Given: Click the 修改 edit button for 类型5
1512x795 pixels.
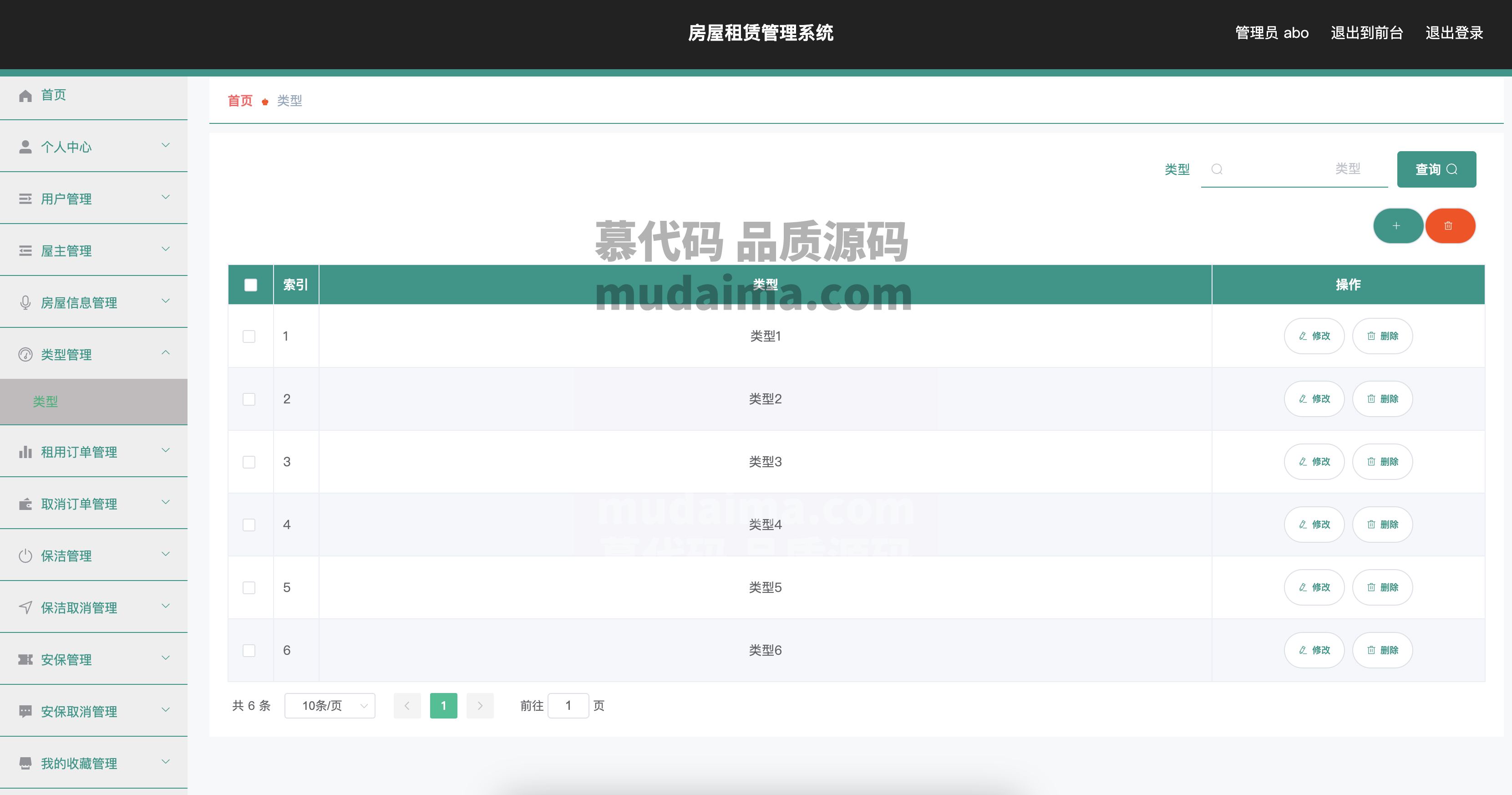Looking at the screenshot, I should click(x=1314, y=587).
